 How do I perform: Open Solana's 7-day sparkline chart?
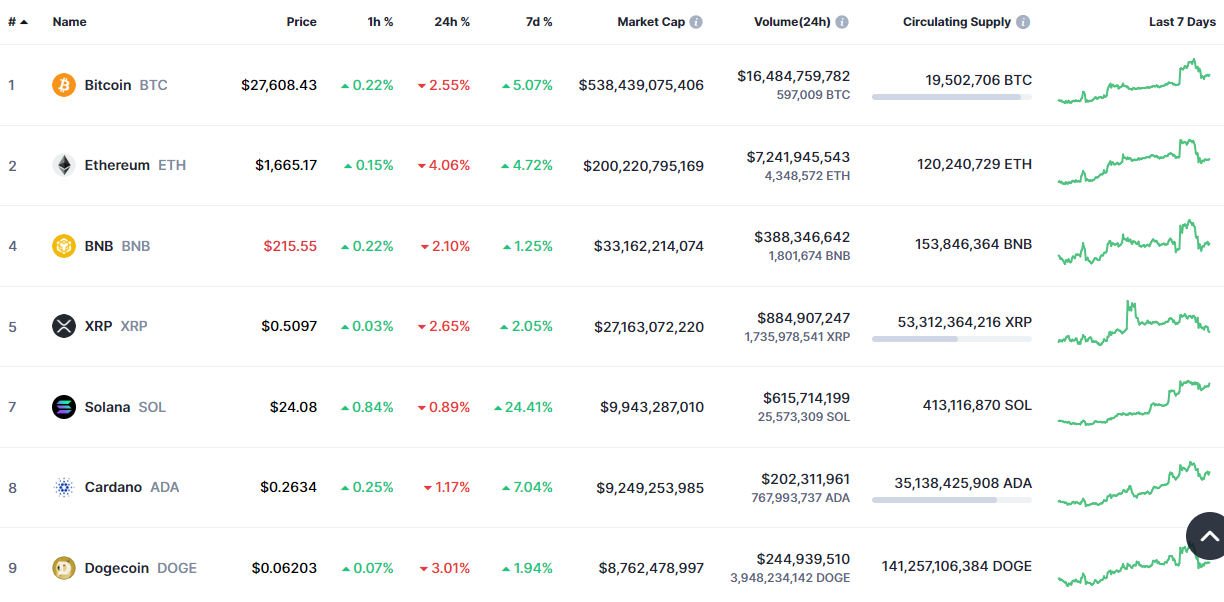click(x=1134, y=403)
